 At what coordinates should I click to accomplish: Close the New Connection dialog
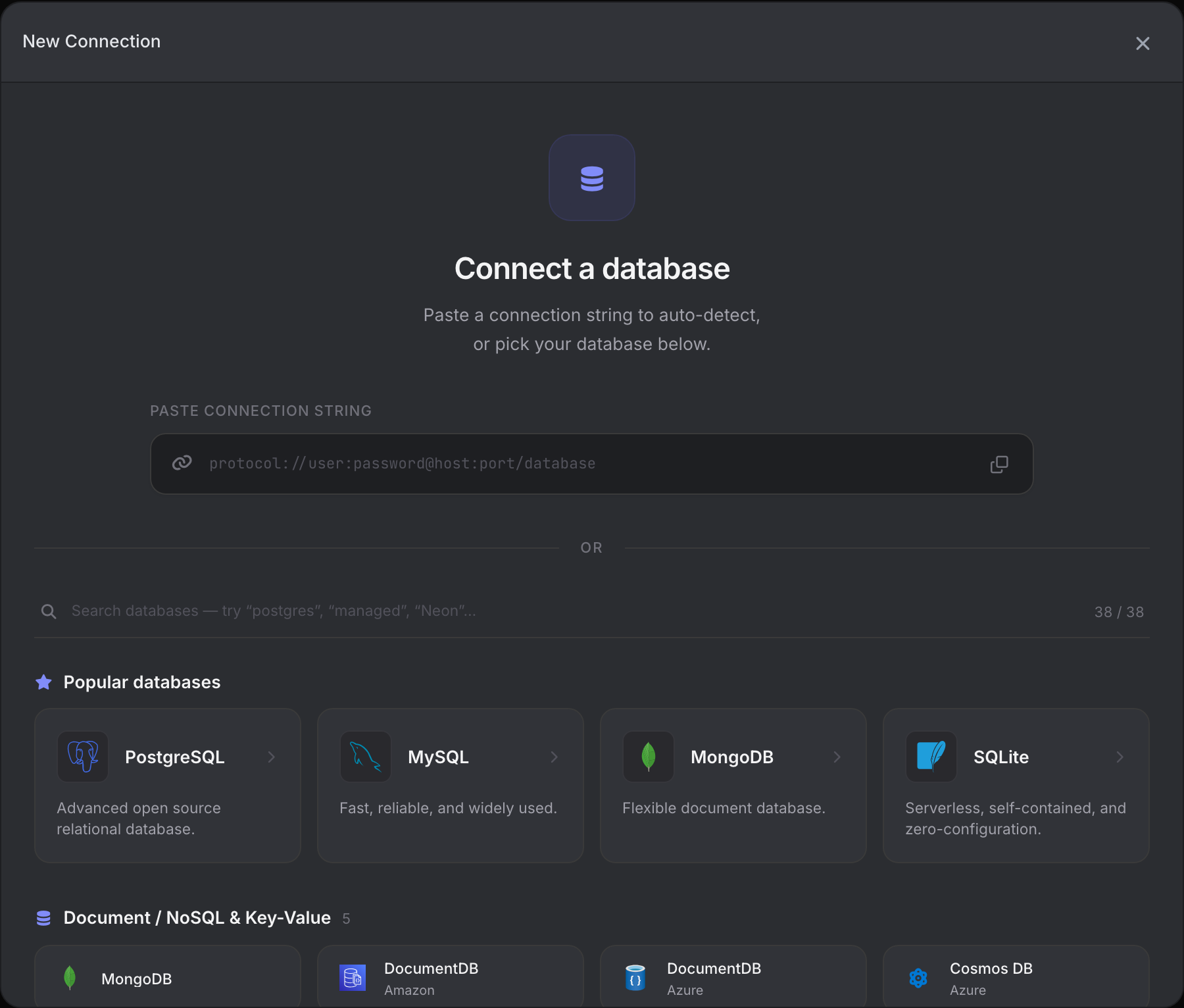[1143, 43]
